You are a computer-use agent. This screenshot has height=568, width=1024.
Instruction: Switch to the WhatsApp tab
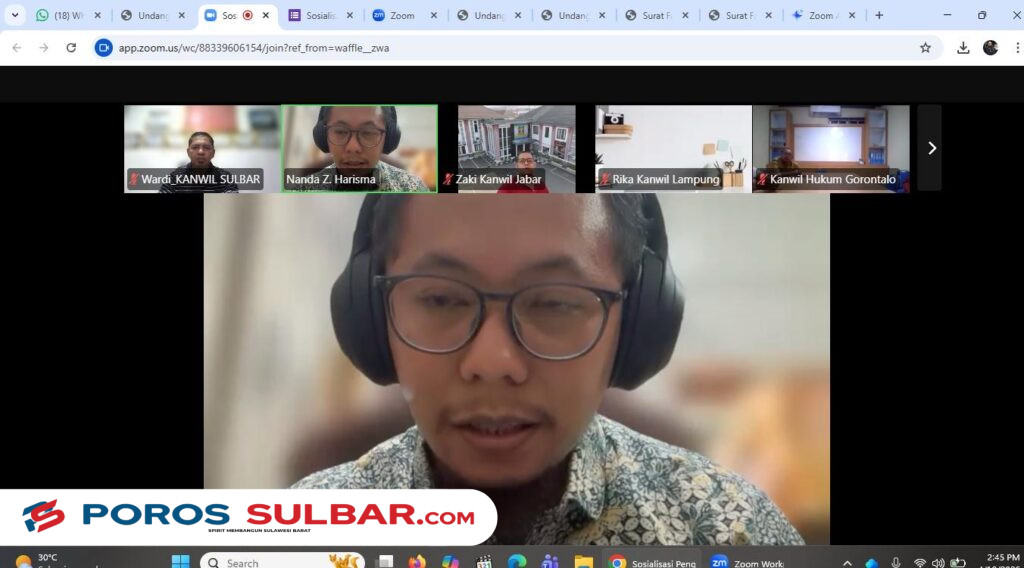69,15
